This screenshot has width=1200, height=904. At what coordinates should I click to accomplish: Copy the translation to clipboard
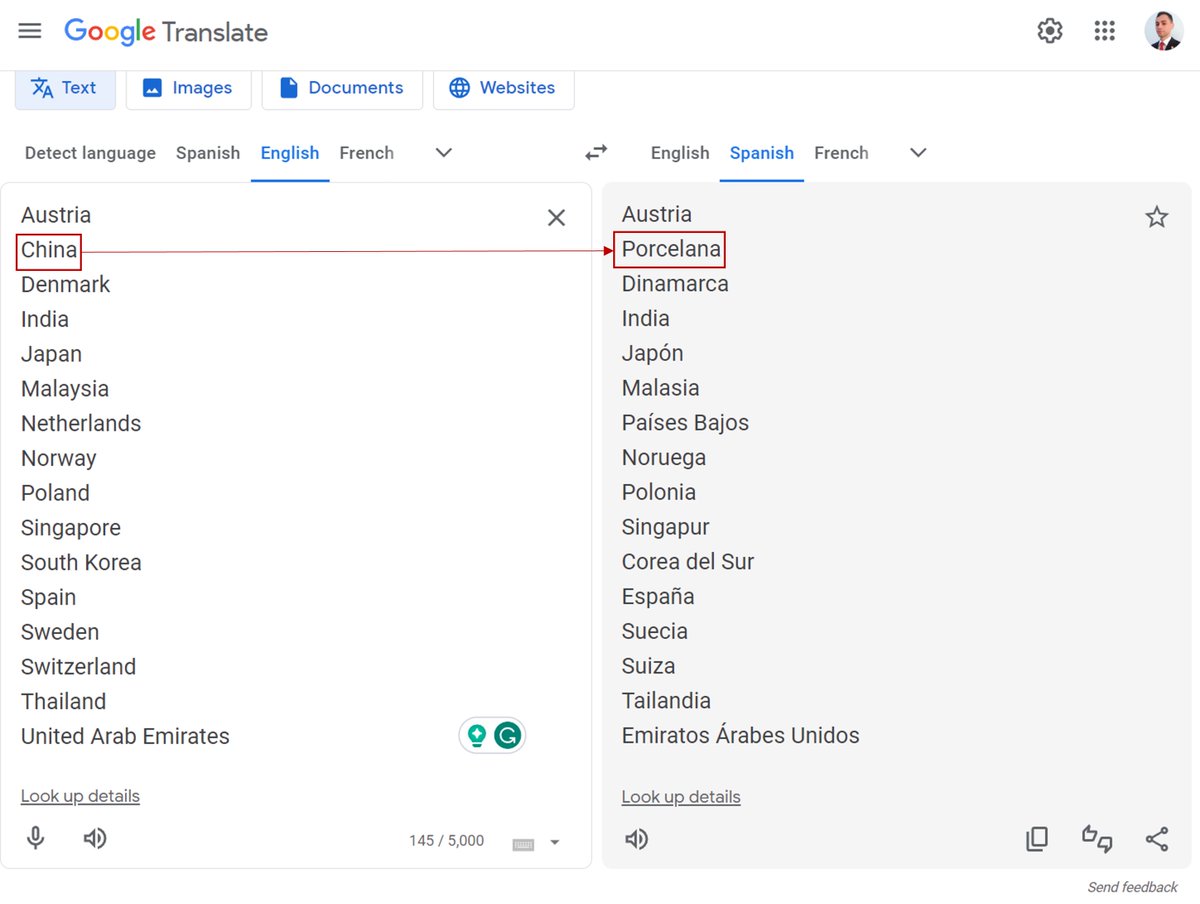point(1037,839)
